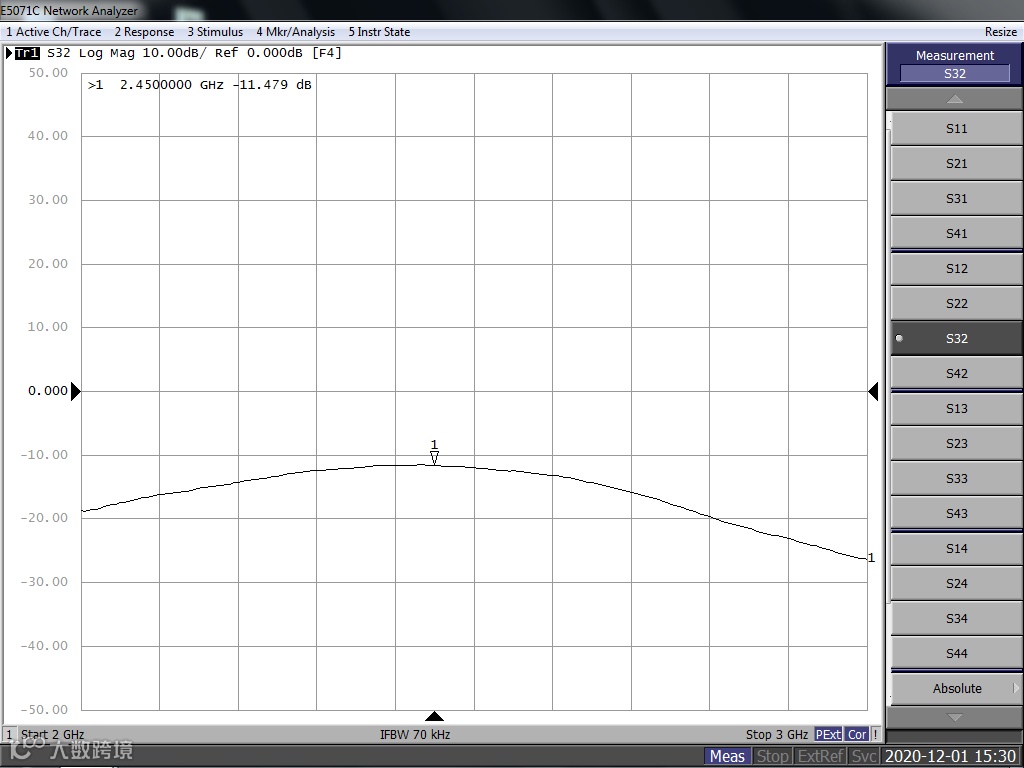Click the Meas status indicator
Screen dimensions: 1024x768
[x=727, y=756]
